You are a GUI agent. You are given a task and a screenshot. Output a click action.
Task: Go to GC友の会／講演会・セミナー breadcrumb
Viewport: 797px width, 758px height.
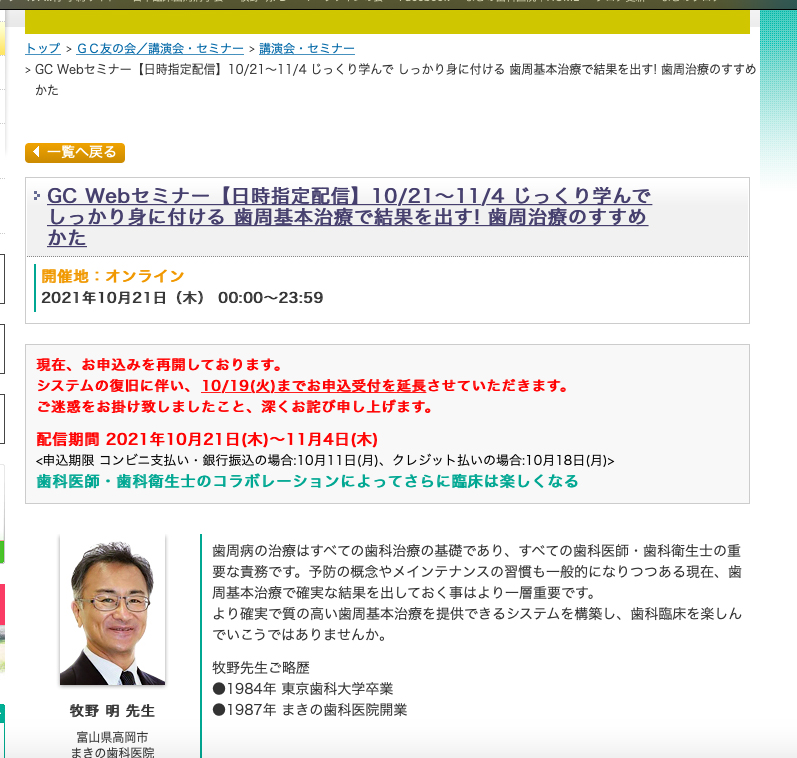click(160, 49)
